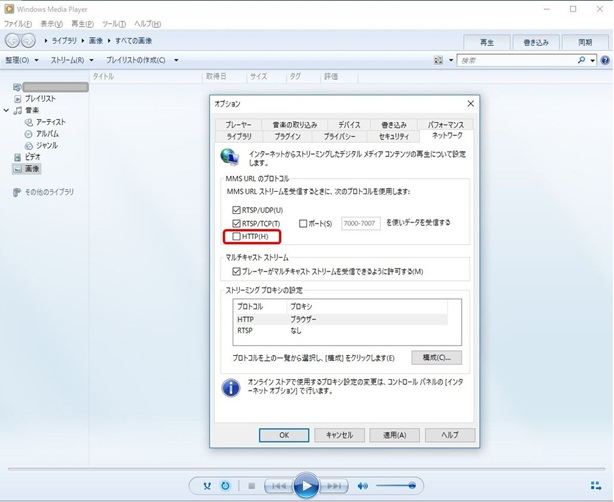
Task: Open その他のライブラリ in the sidebar
Action: coord(49,192)
